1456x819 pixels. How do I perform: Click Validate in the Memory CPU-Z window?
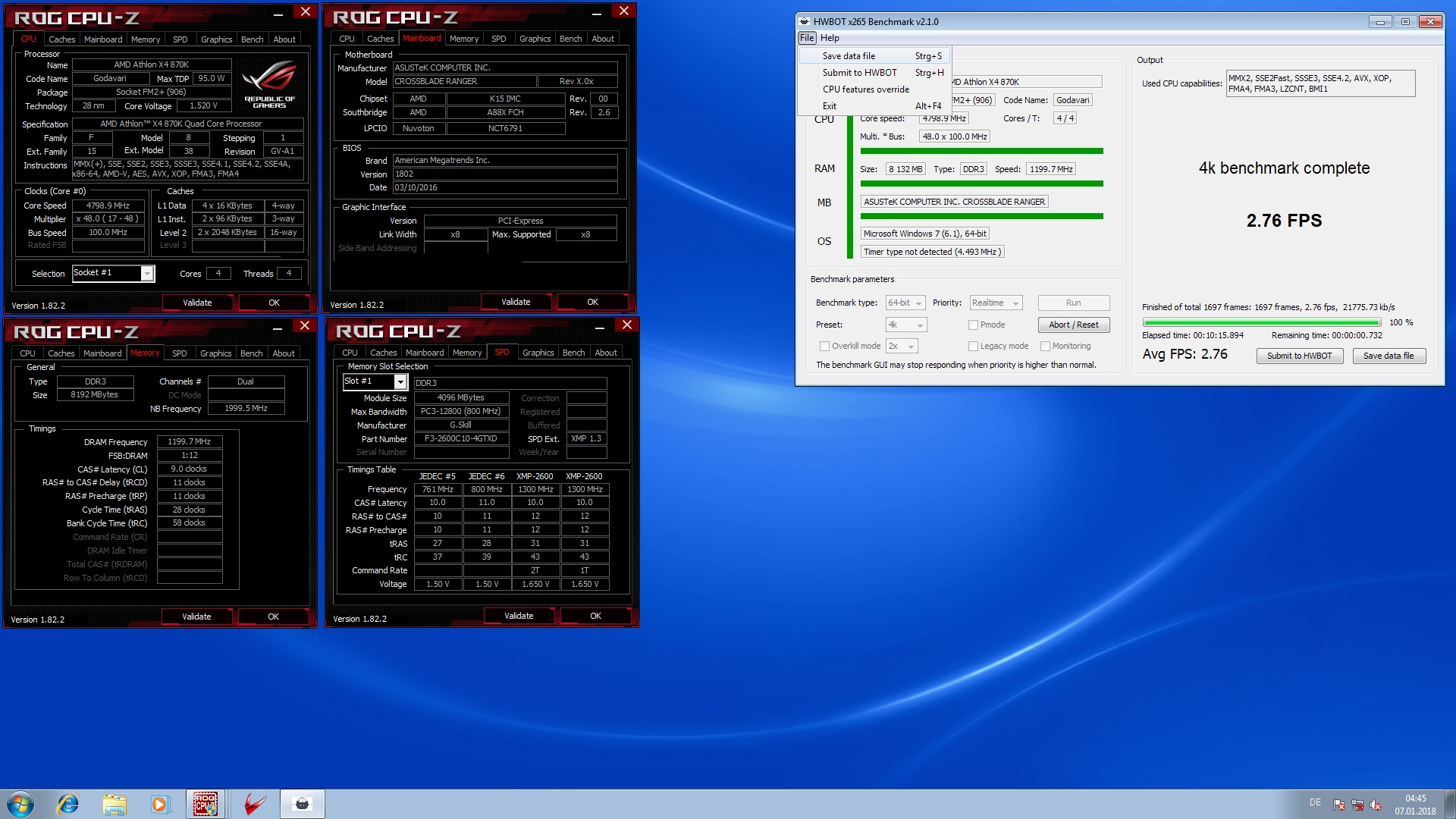(x=196, y=617)
